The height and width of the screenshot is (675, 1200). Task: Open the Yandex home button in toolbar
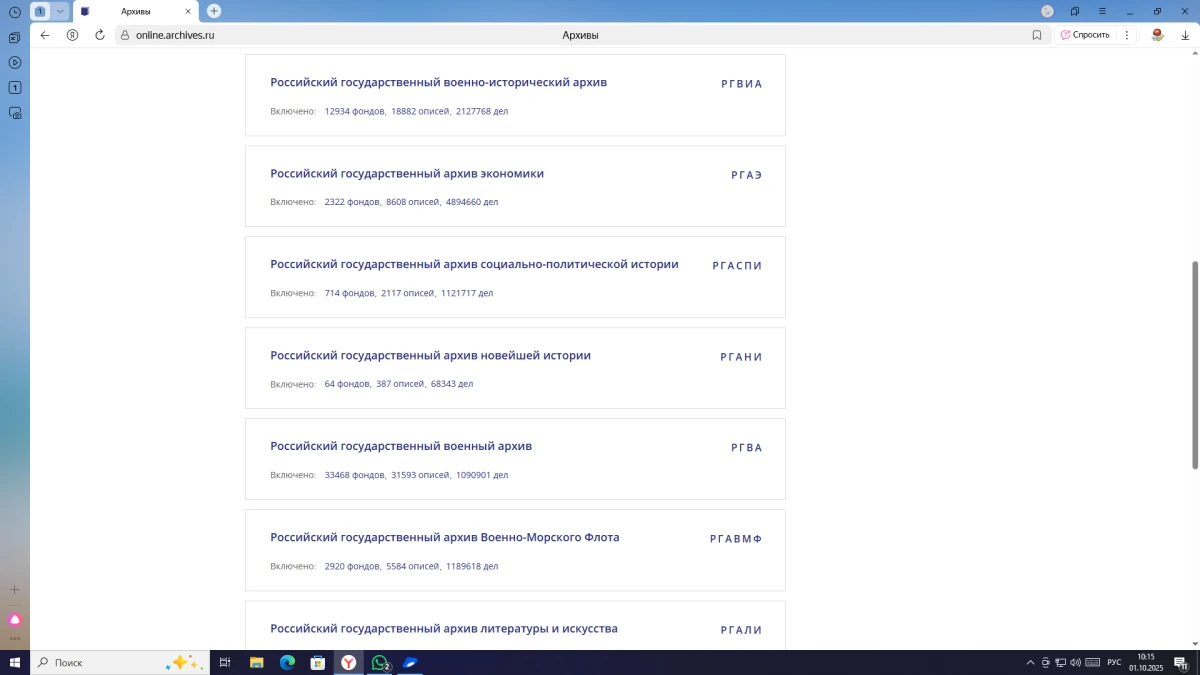(72, 35)
